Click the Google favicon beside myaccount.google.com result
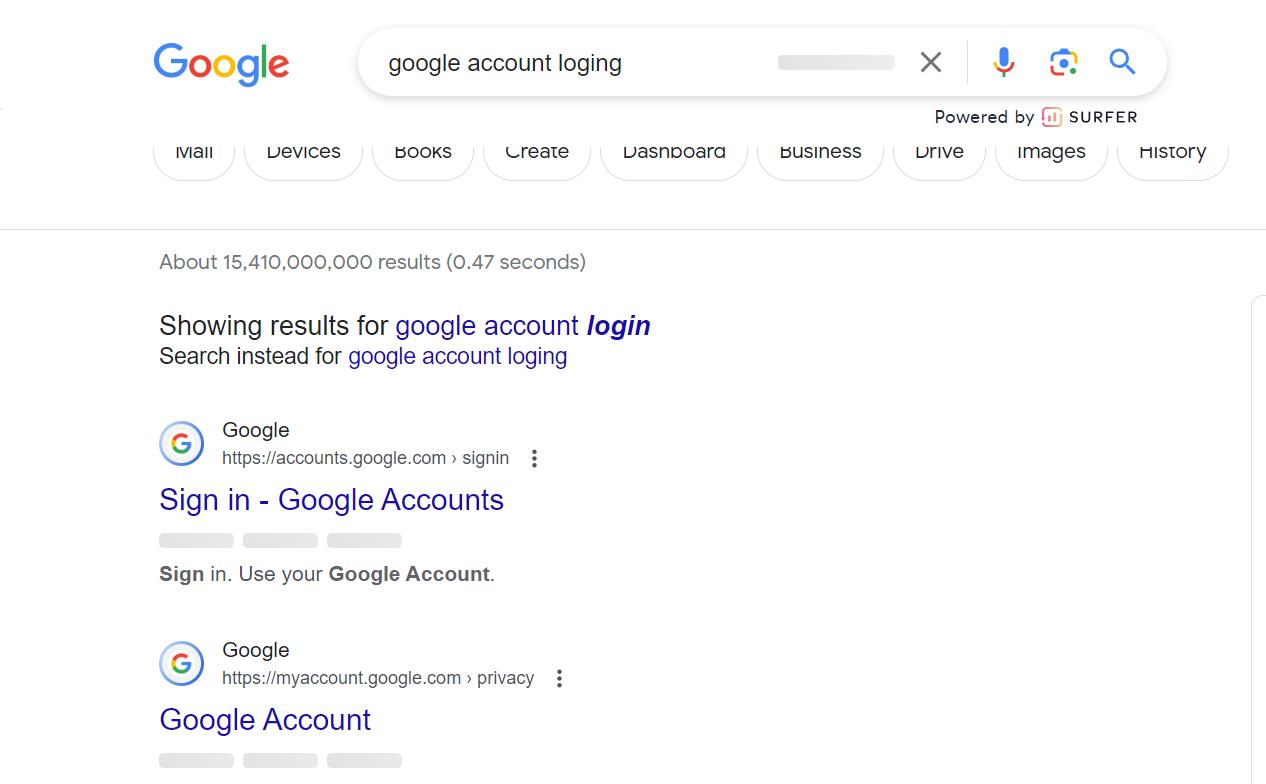The image size is (1266, 784). (x=181, y=663)
